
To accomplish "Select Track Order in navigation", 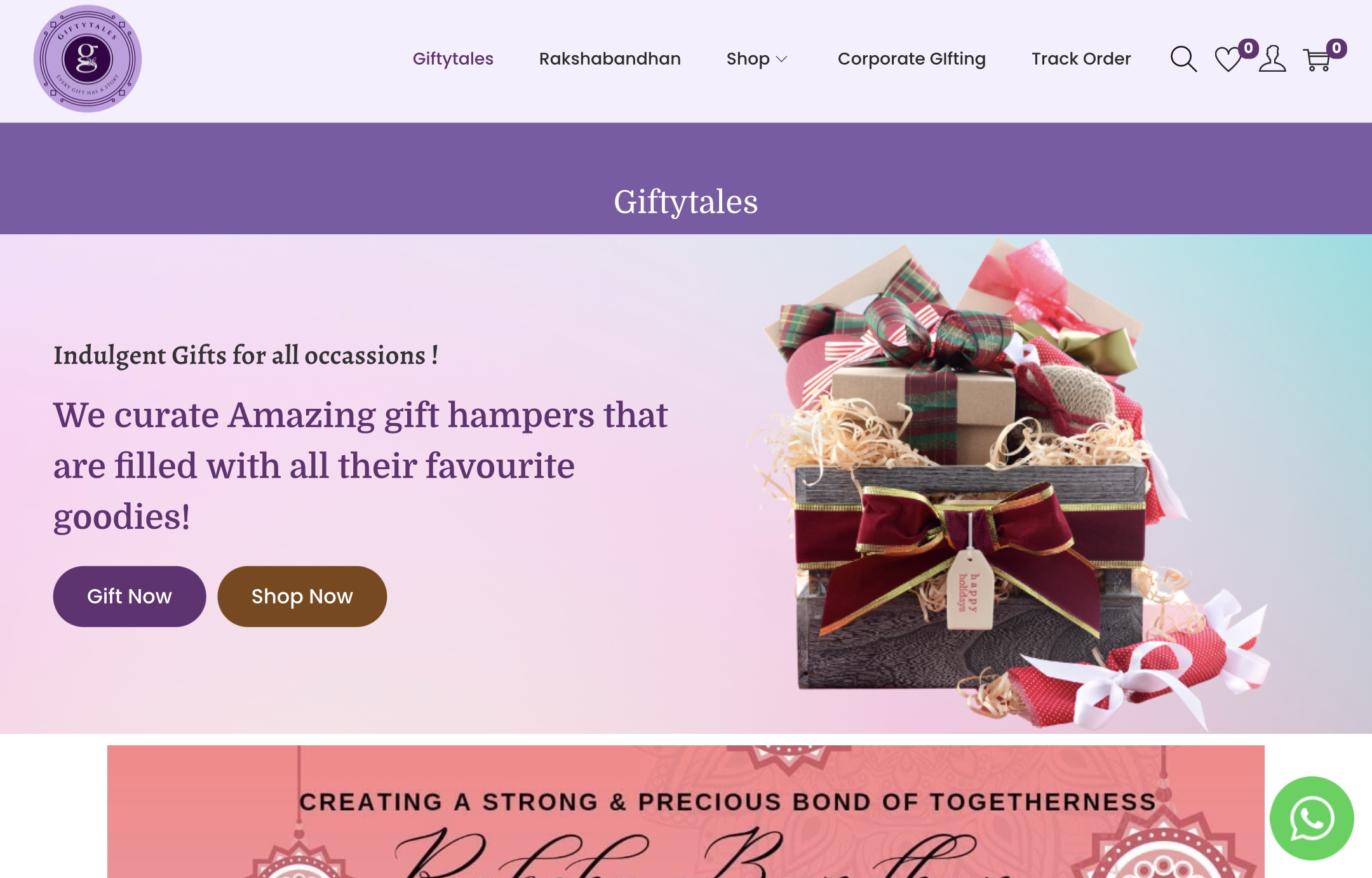I will point(1081,59).
